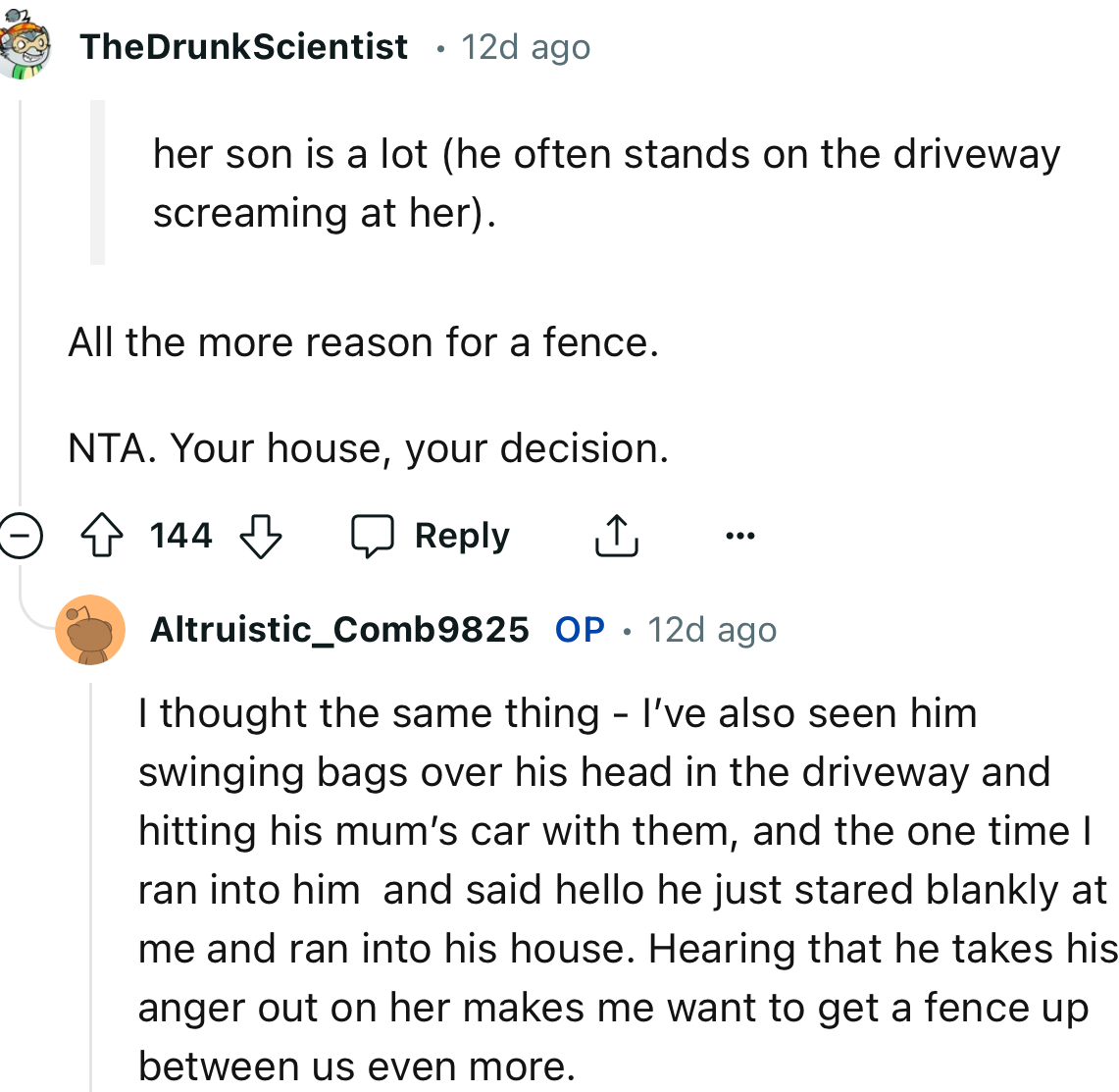Click the 12d ago timestamp on TheDrunkScientist's comment
The width and height of the screenshot is (1119, 1092).
coord(526,47)
